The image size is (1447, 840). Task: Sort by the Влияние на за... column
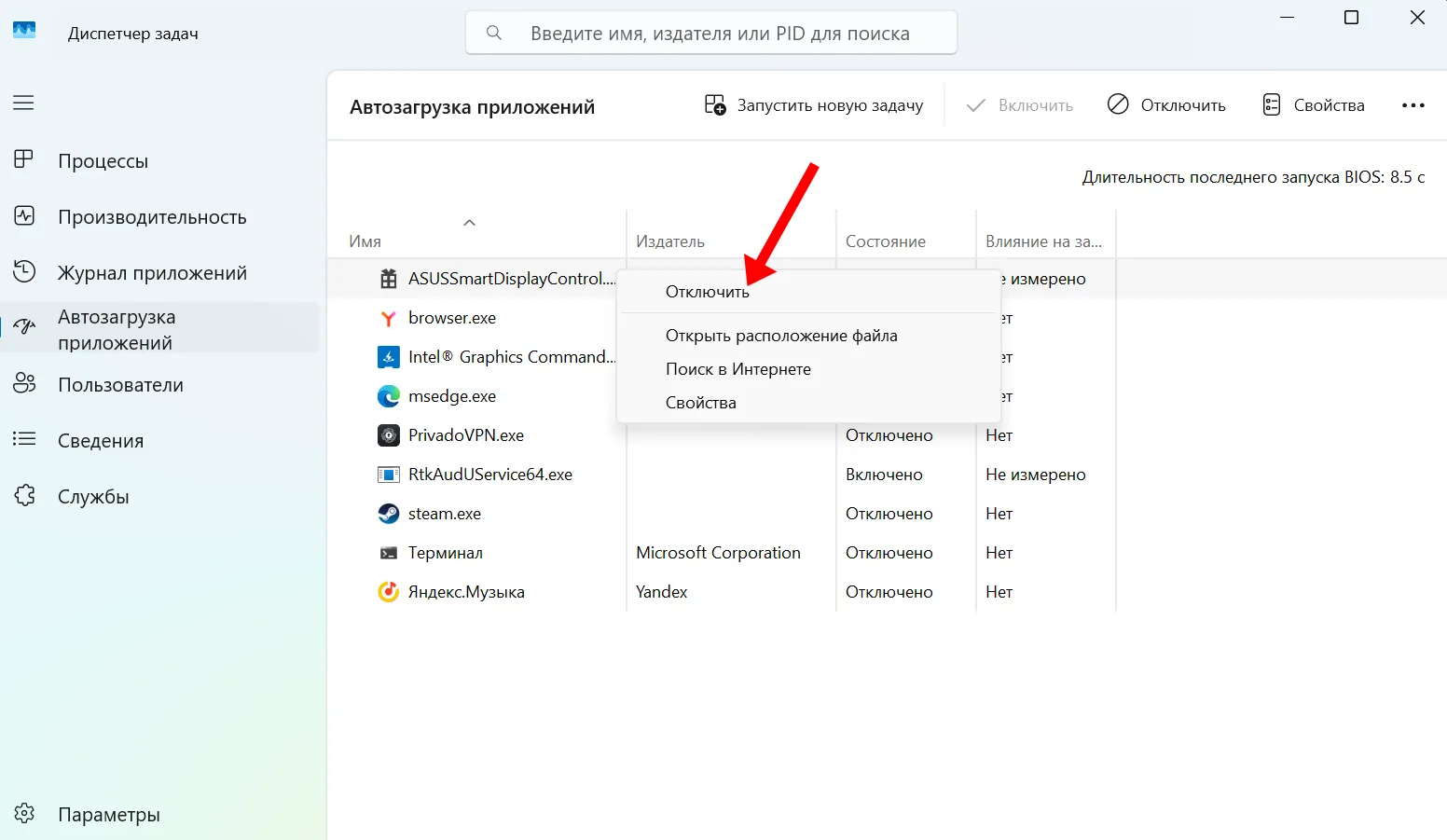pos(1043,241)
